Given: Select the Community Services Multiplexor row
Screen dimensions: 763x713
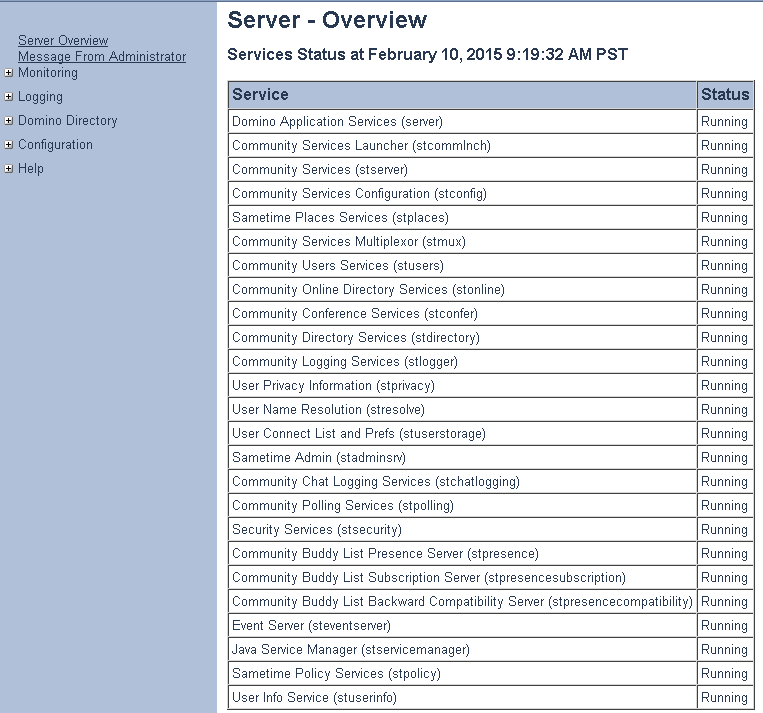Looking at the screenshot, I should [348, 242].
